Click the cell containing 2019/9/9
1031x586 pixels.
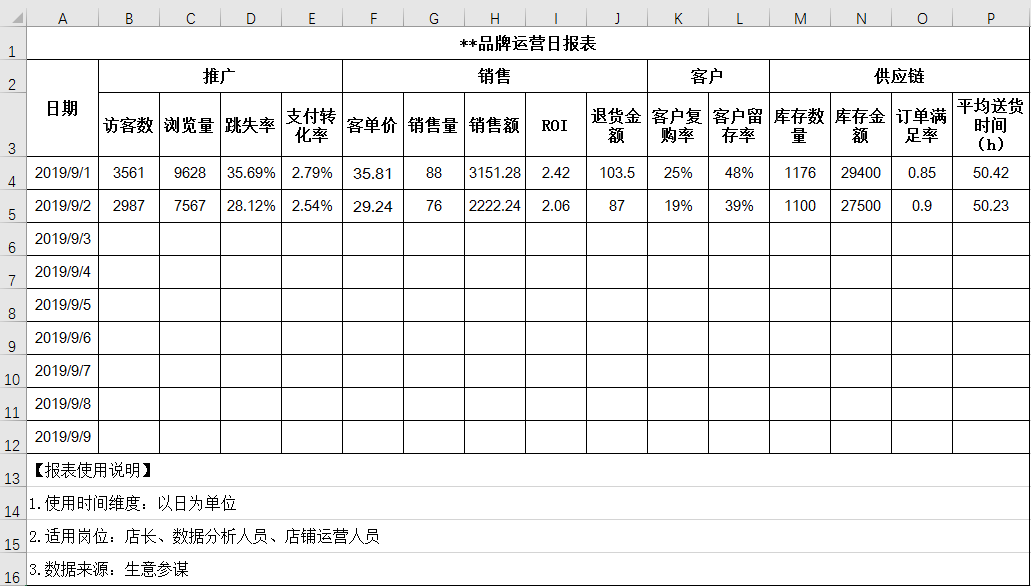(63, 437)
